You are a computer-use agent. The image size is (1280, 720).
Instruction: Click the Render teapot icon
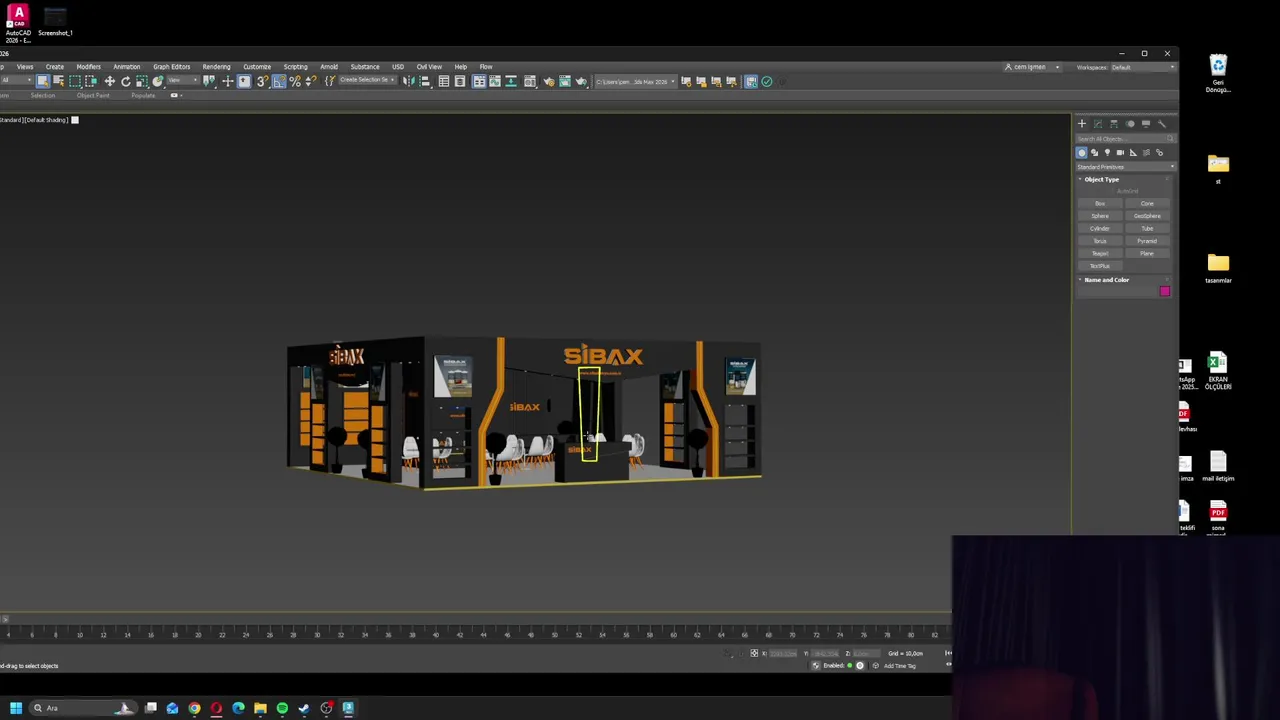point(581,82)
